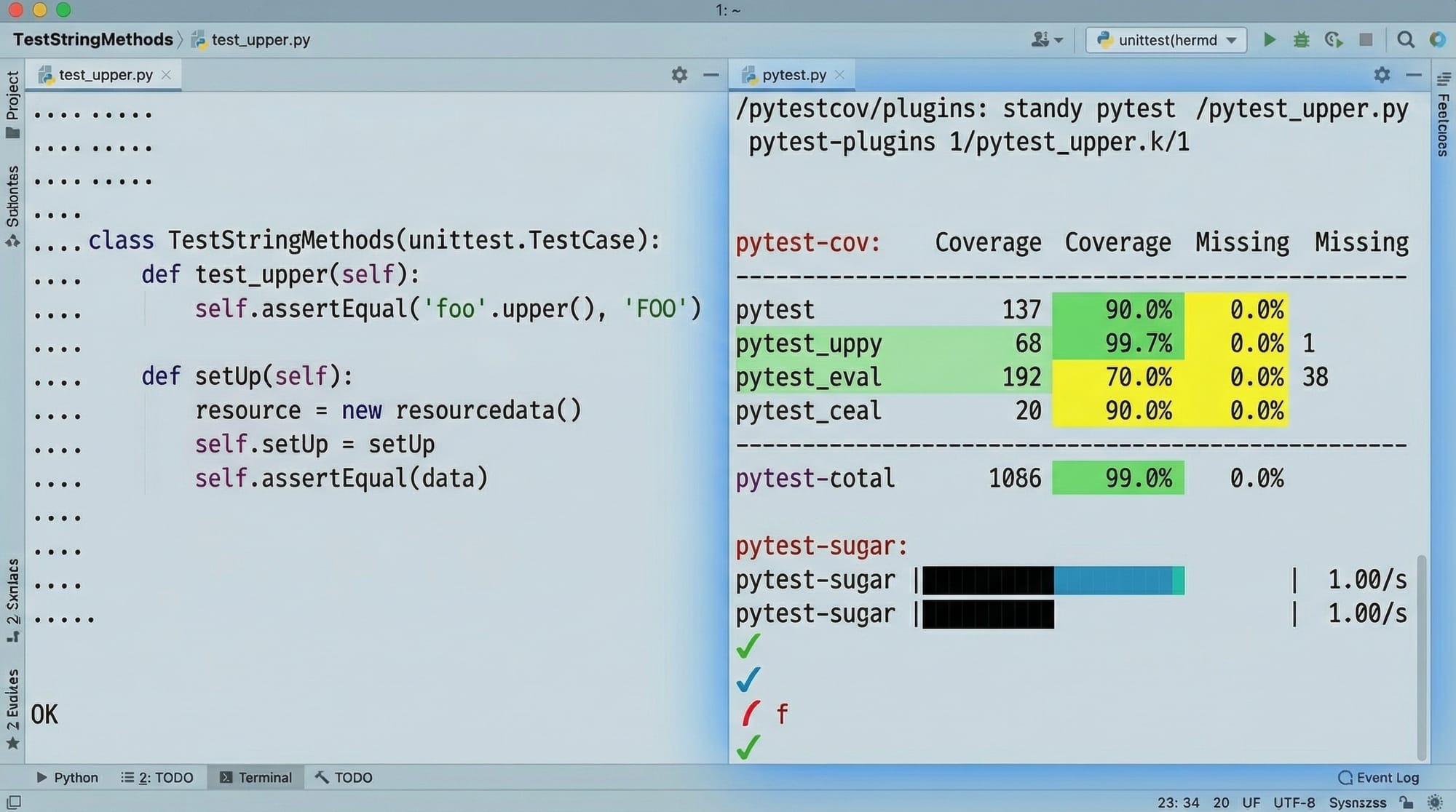Screen dimensions: 1456x812
Task: Click the multicolored circle icon at the top right
Action: (1437, 39)
